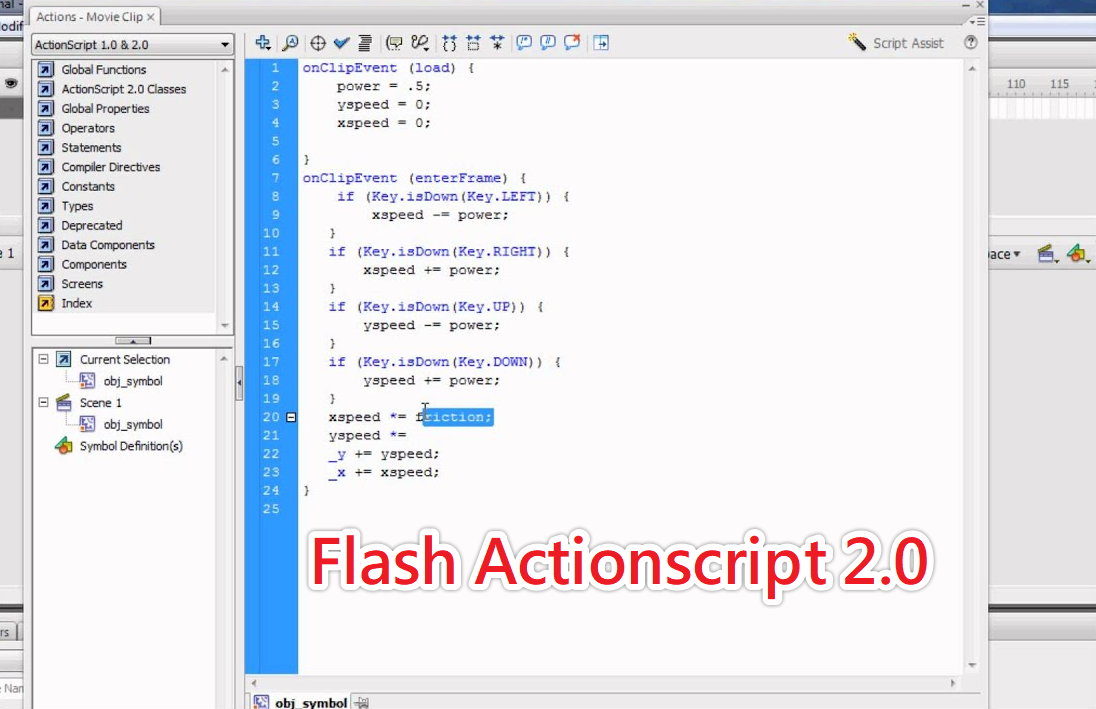Apply a line comment using the toolbar
This screenshot has height=709, width=1096.
point(547,43)
